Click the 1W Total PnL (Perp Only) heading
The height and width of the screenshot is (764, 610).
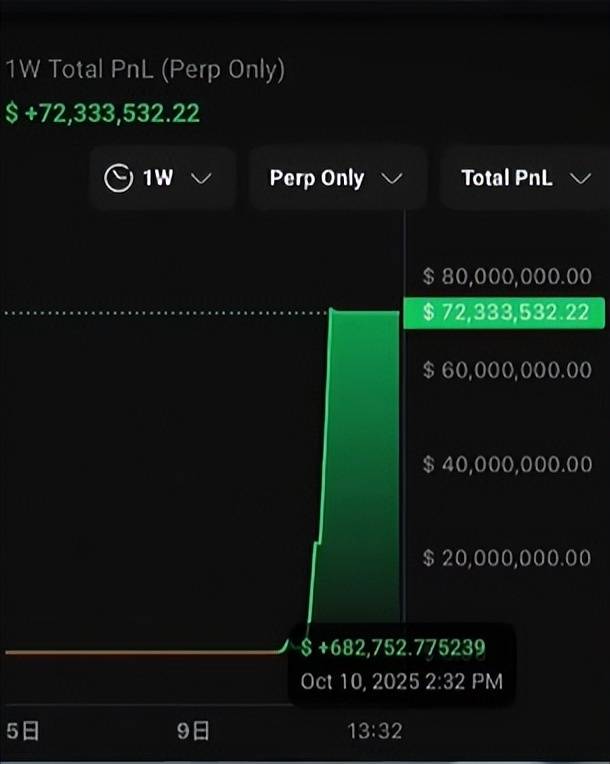click(146, 70)
